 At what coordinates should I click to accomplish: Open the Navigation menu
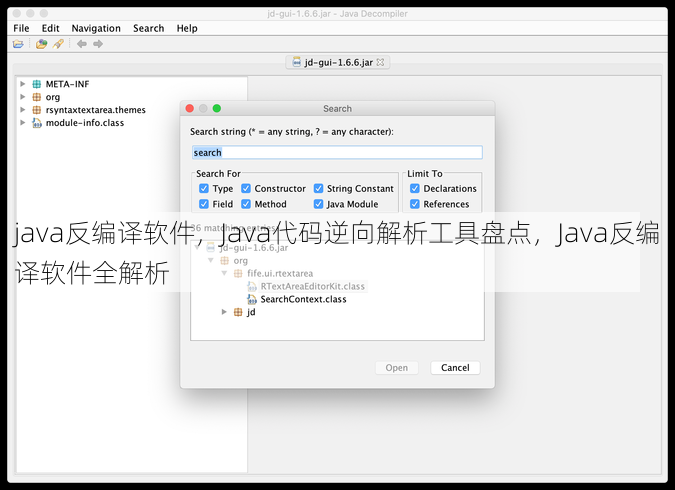(x=96, y=28)
